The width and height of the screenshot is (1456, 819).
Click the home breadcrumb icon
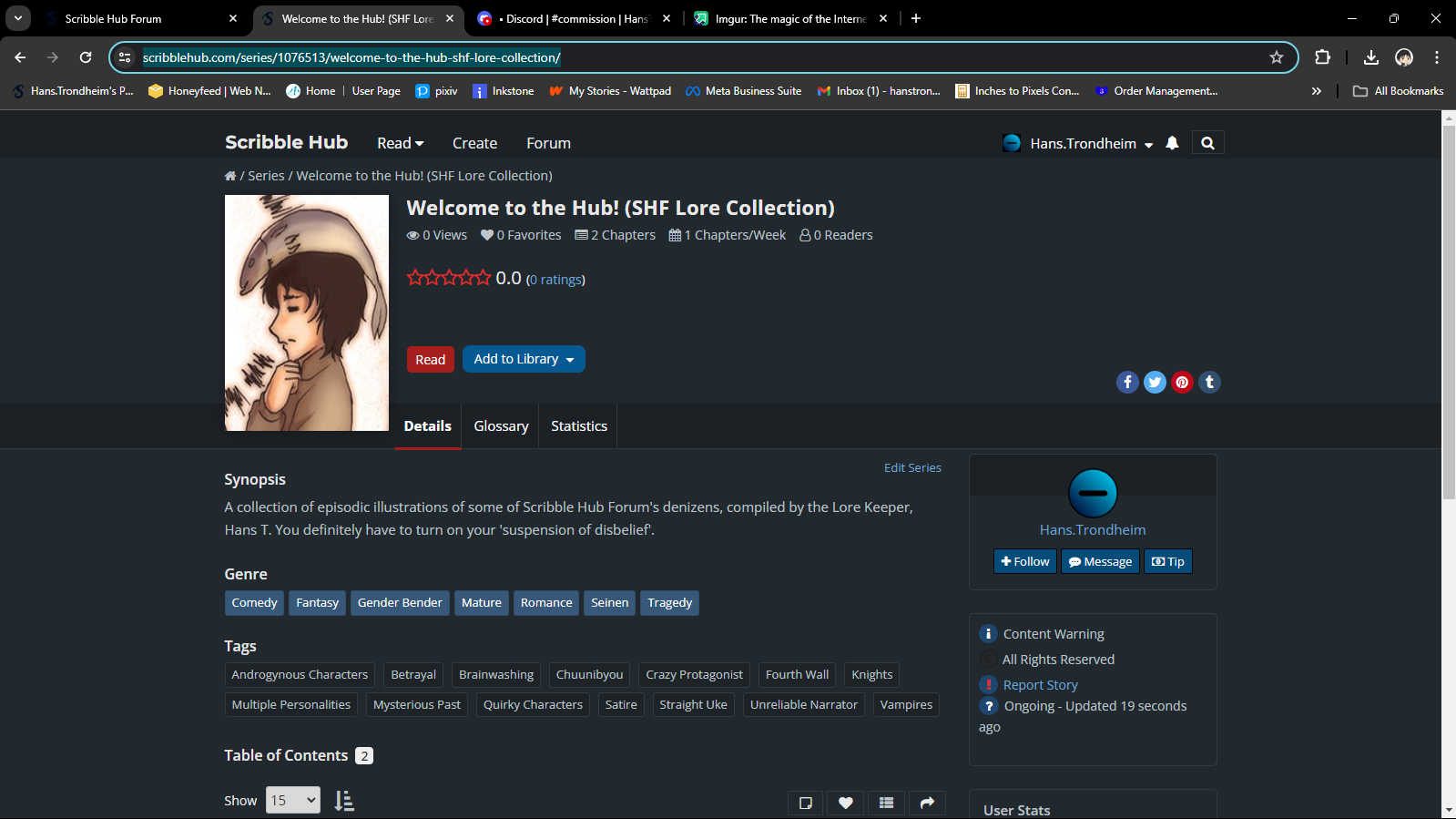pos(230,176)
